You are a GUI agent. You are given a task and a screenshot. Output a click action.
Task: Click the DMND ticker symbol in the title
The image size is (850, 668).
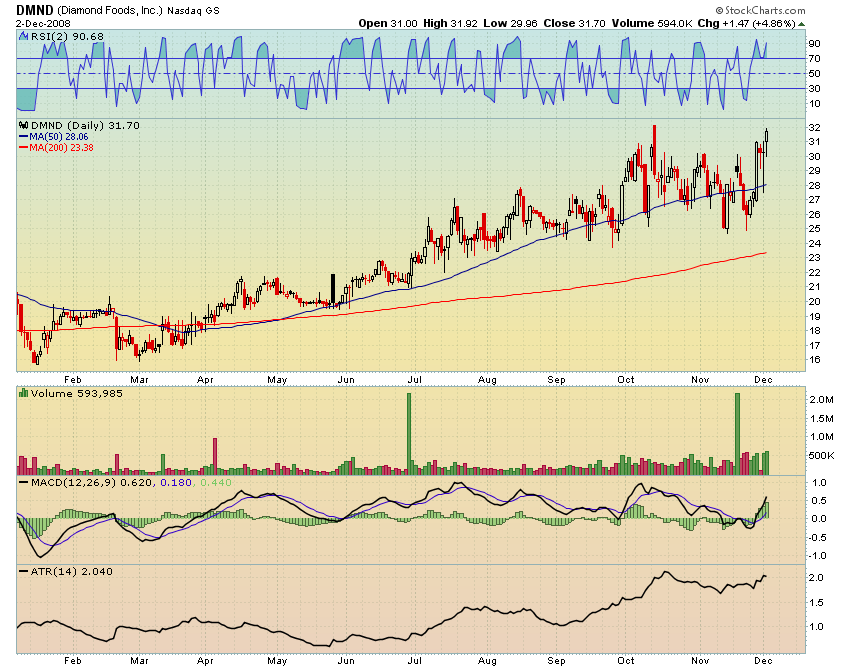click(x=35, y=10)
